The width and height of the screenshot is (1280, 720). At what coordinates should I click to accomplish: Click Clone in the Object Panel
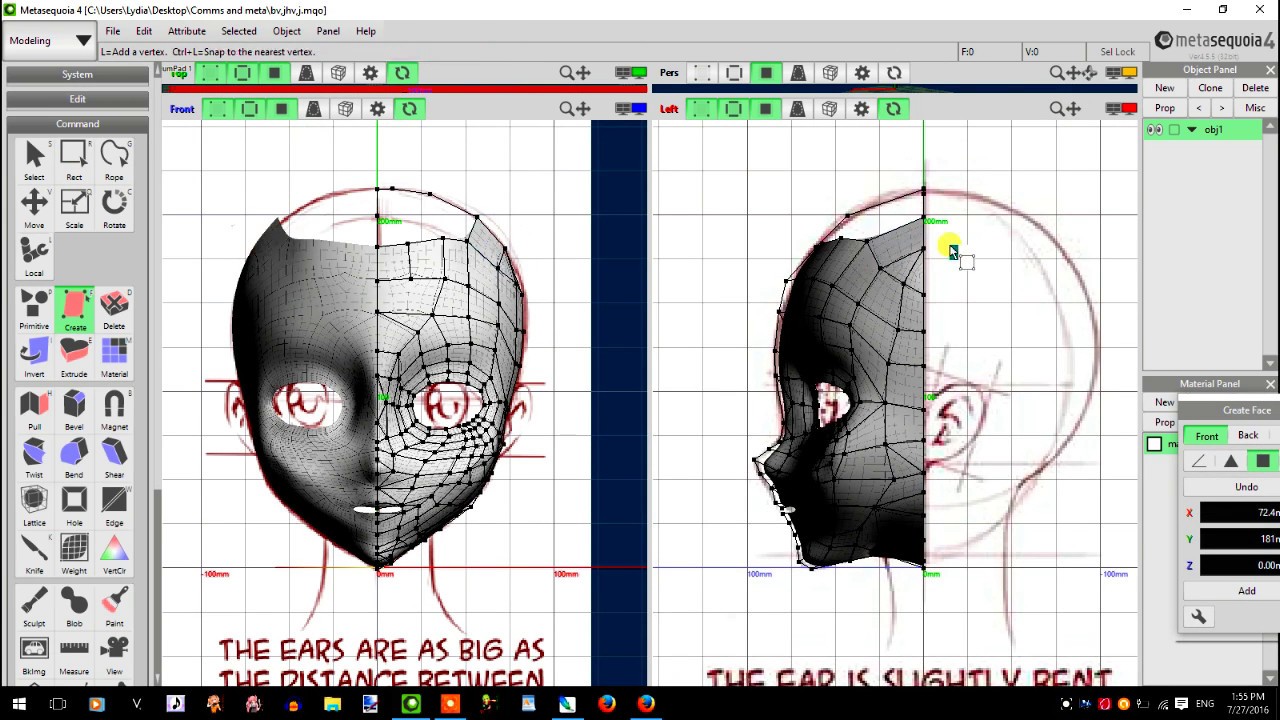pos(1210,88)
